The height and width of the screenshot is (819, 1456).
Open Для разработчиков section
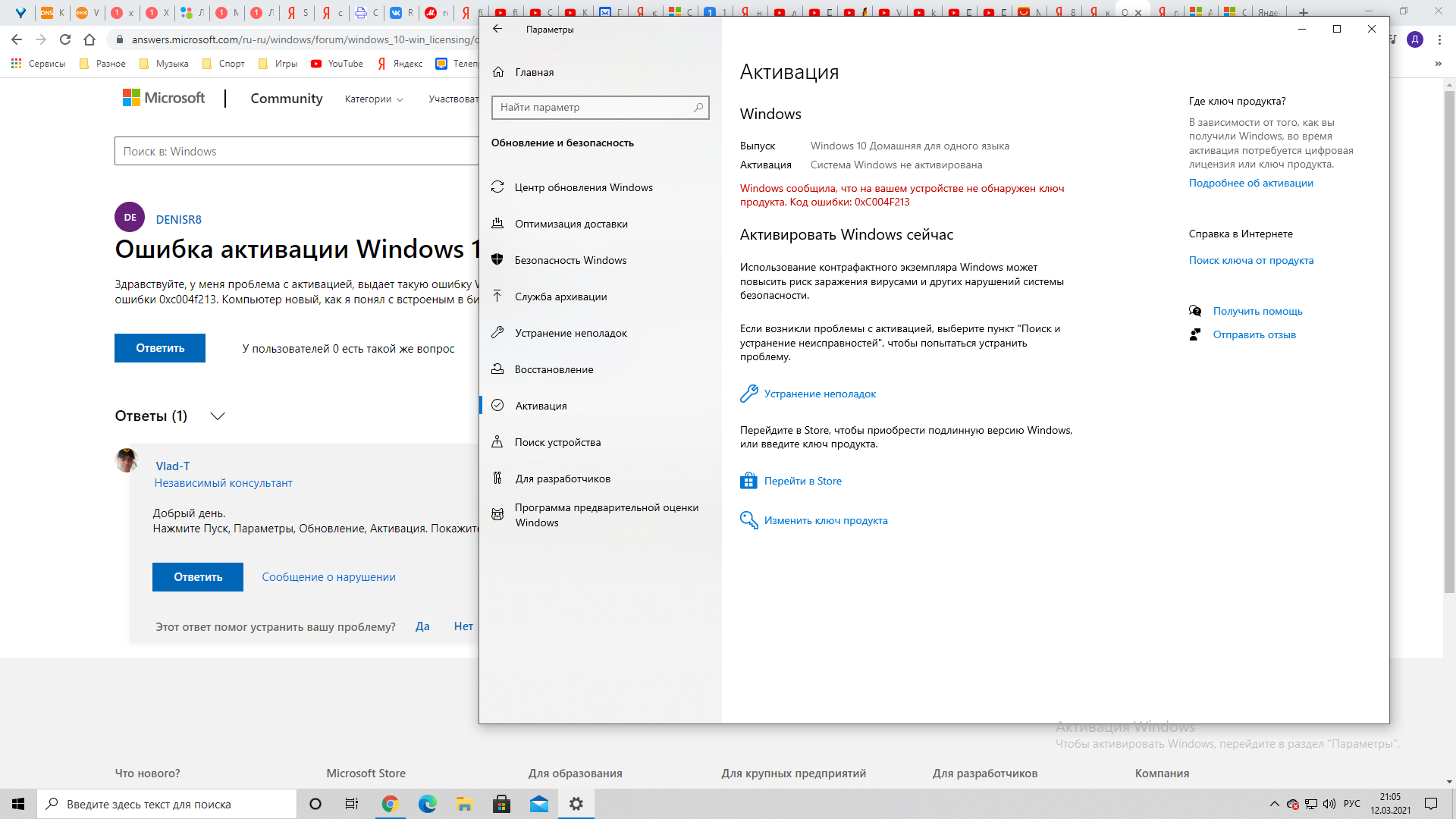[563, 479]
